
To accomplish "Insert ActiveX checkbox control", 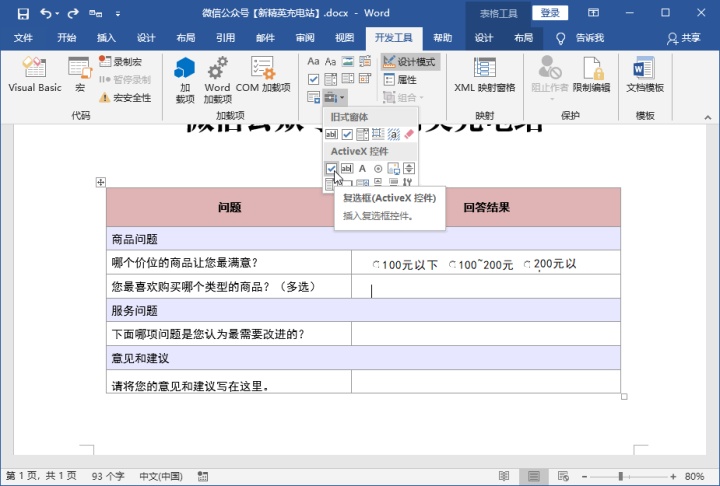I will [x=331, y=169].
